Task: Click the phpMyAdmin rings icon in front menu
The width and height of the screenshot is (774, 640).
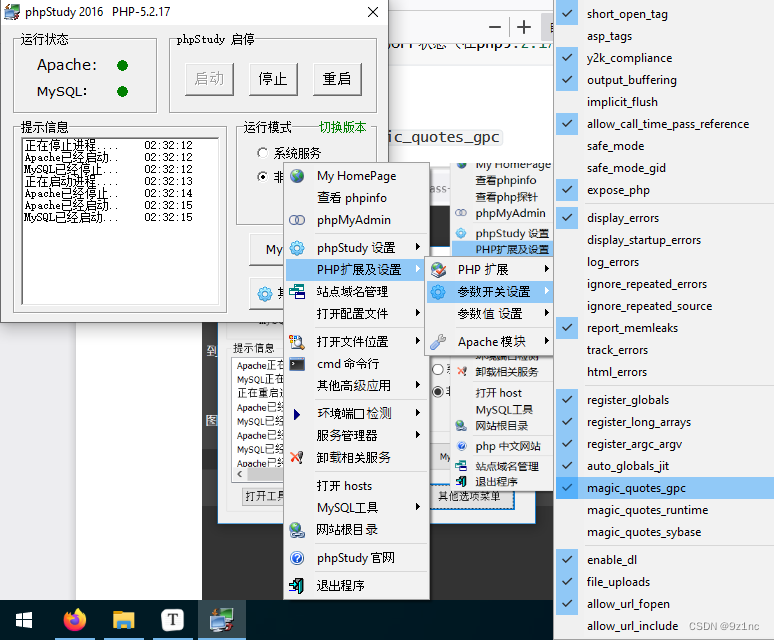Action: [x=297, y=220]
